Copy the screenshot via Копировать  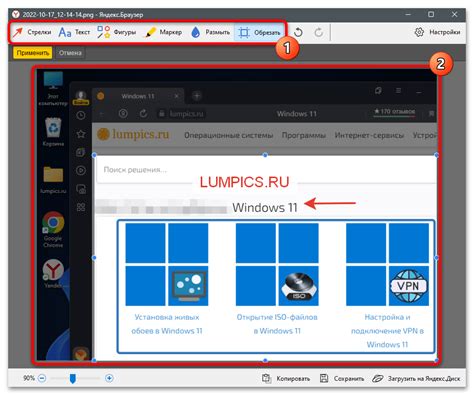pos(286,378)
